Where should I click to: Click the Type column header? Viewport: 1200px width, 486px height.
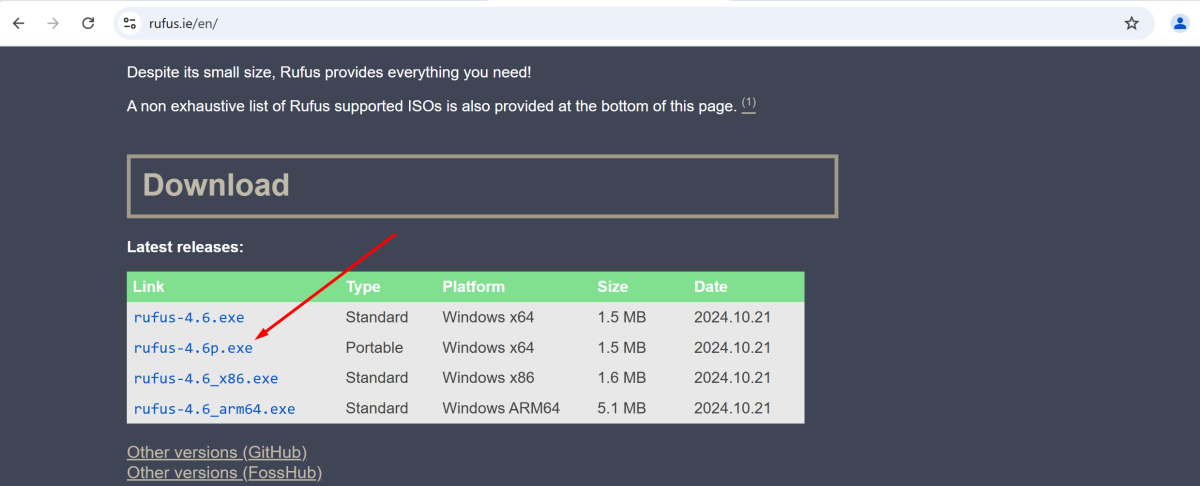pos(363,287)
